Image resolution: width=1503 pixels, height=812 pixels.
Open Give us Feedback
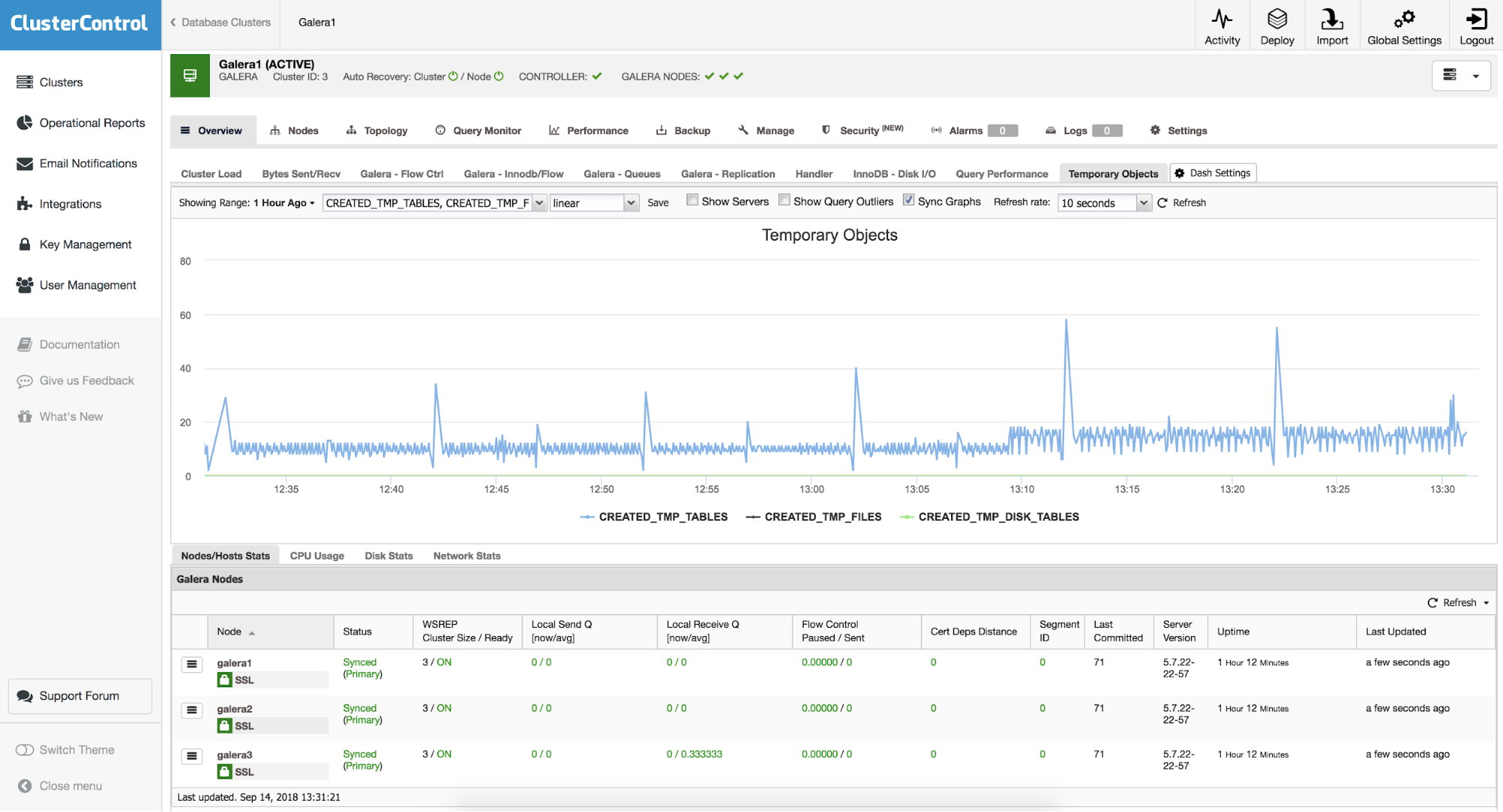(75, 380)
